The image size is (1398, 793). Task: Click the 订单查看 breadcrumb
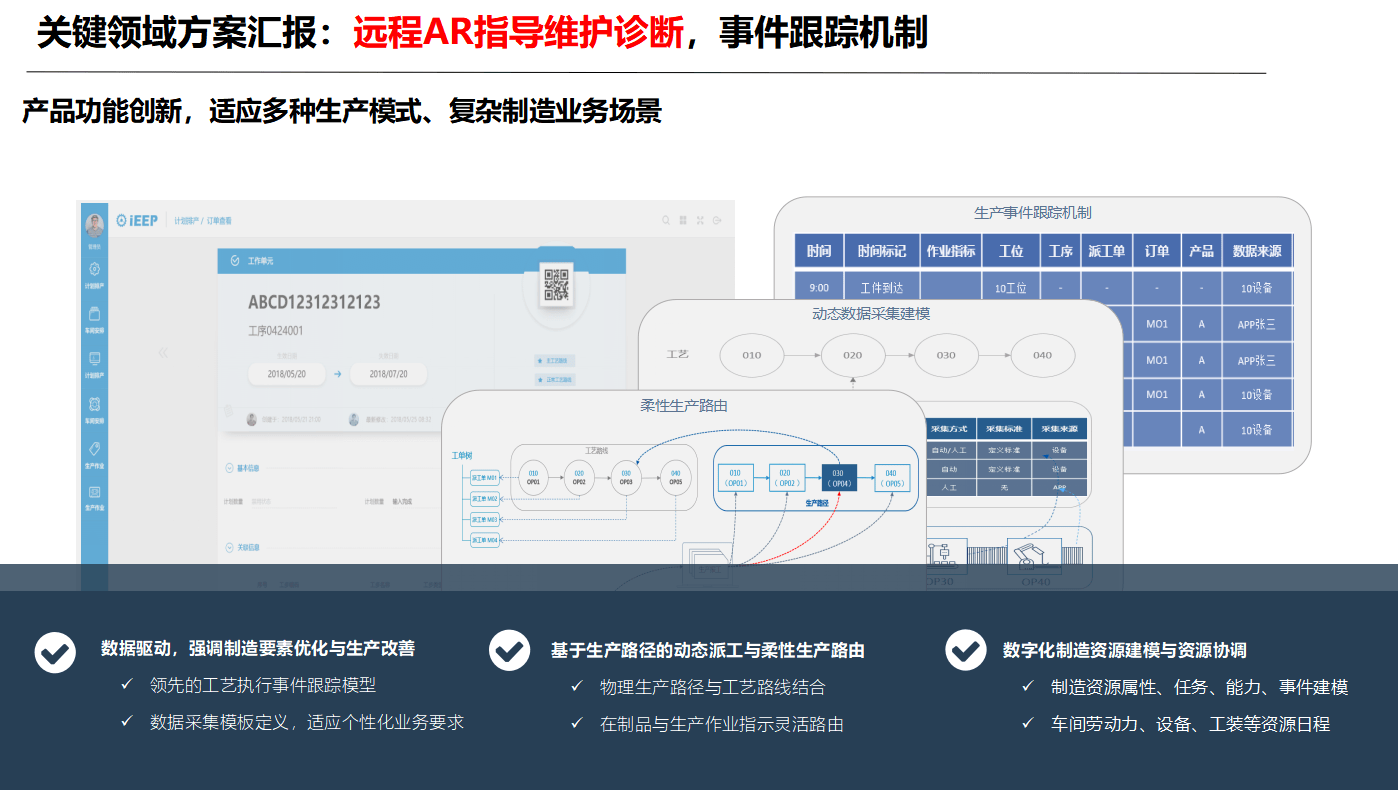(x=219, y=220)
